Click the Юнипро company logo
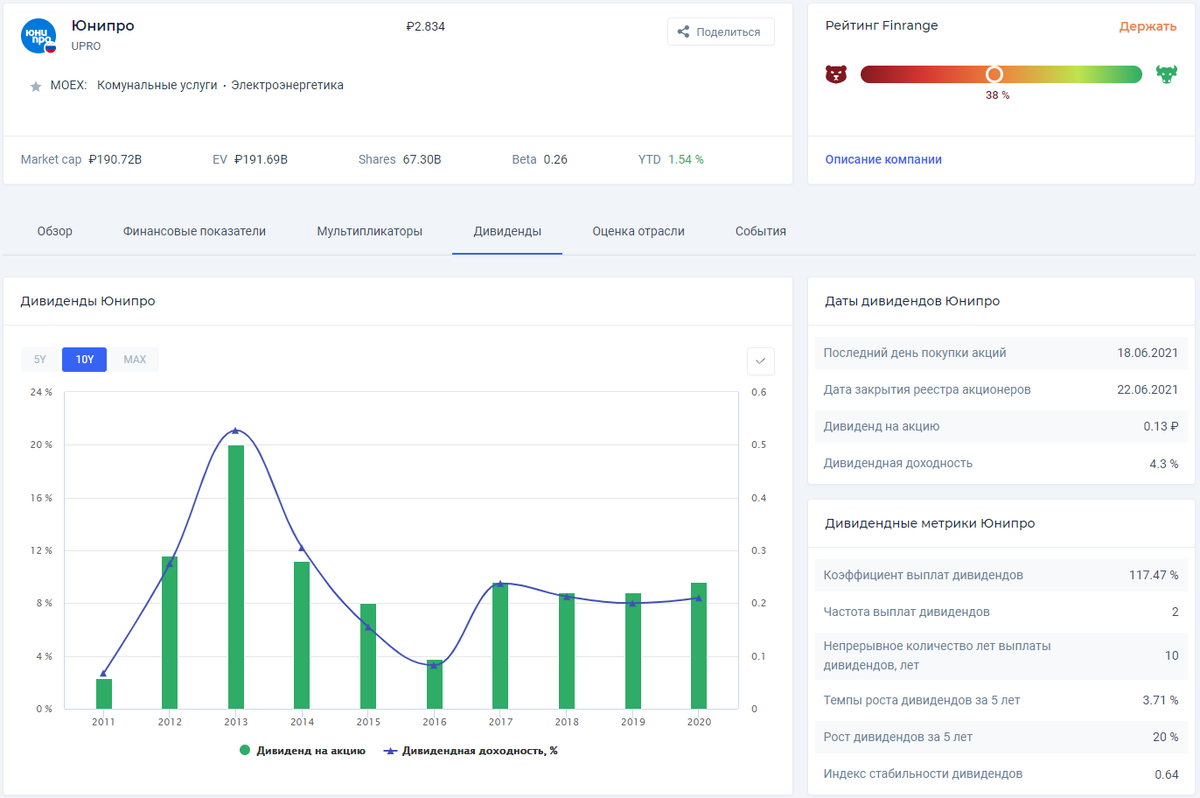Image resolution: width=1200 pixels, height=798 pixels. [x=39, y=35]
